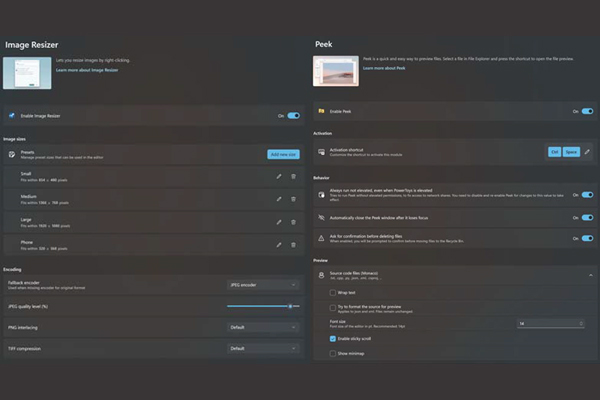Edit the Phone size preset
Image resolution: width=600 pixels, height=400 pixels.
[x=279, y=245]
